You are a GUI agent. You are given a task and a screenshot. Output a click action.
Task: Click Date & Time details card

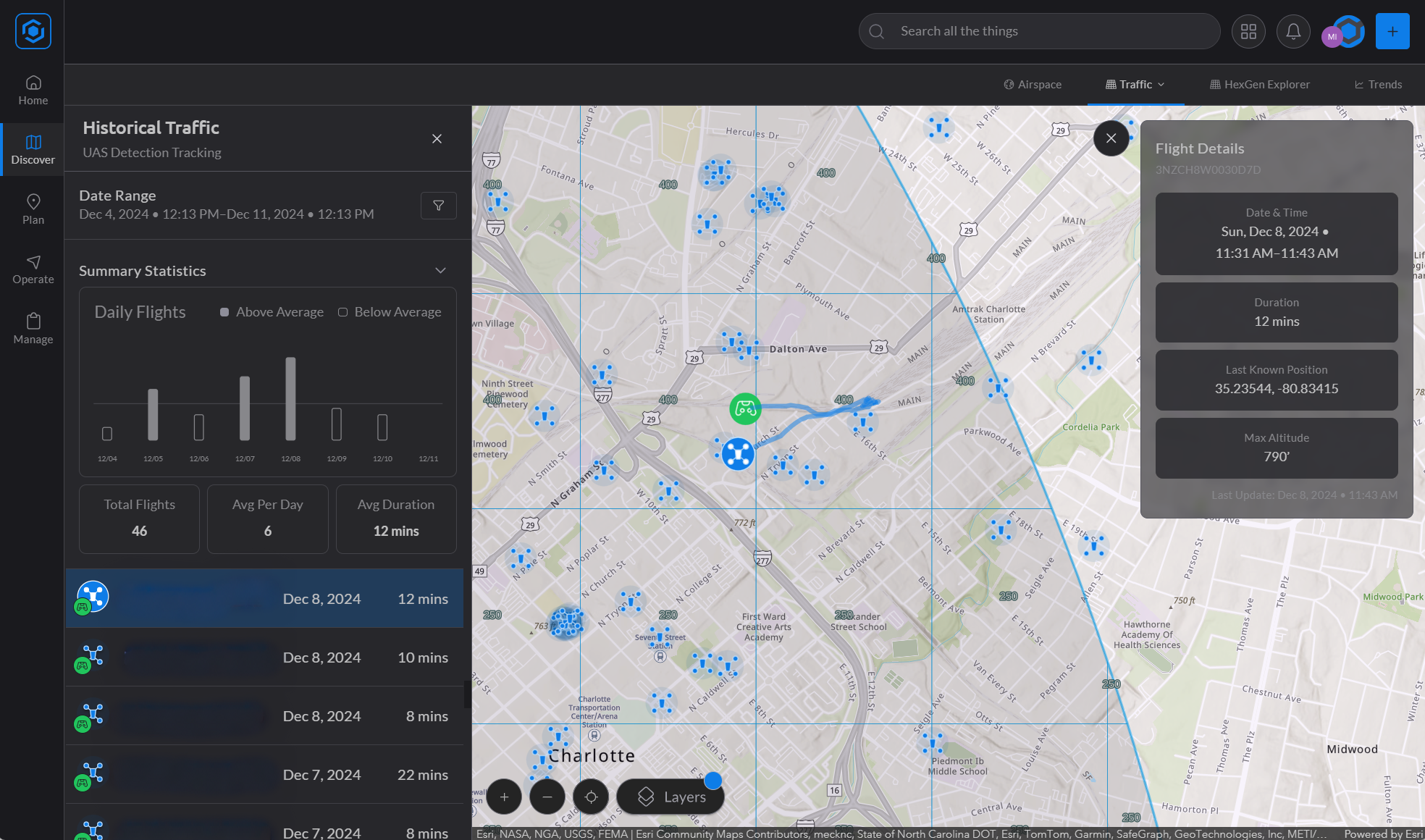click(1277, 233)
